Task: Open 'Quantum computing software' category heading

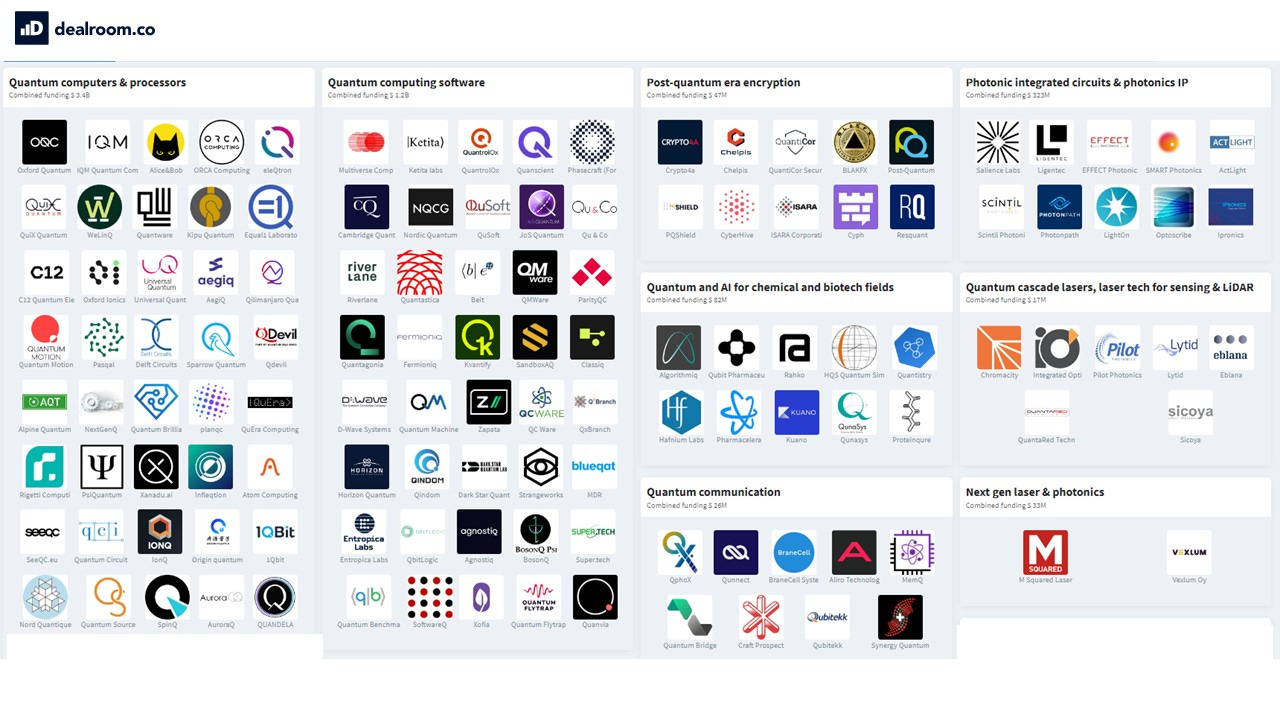Action: pyautogui.click(x=406, y=83)
